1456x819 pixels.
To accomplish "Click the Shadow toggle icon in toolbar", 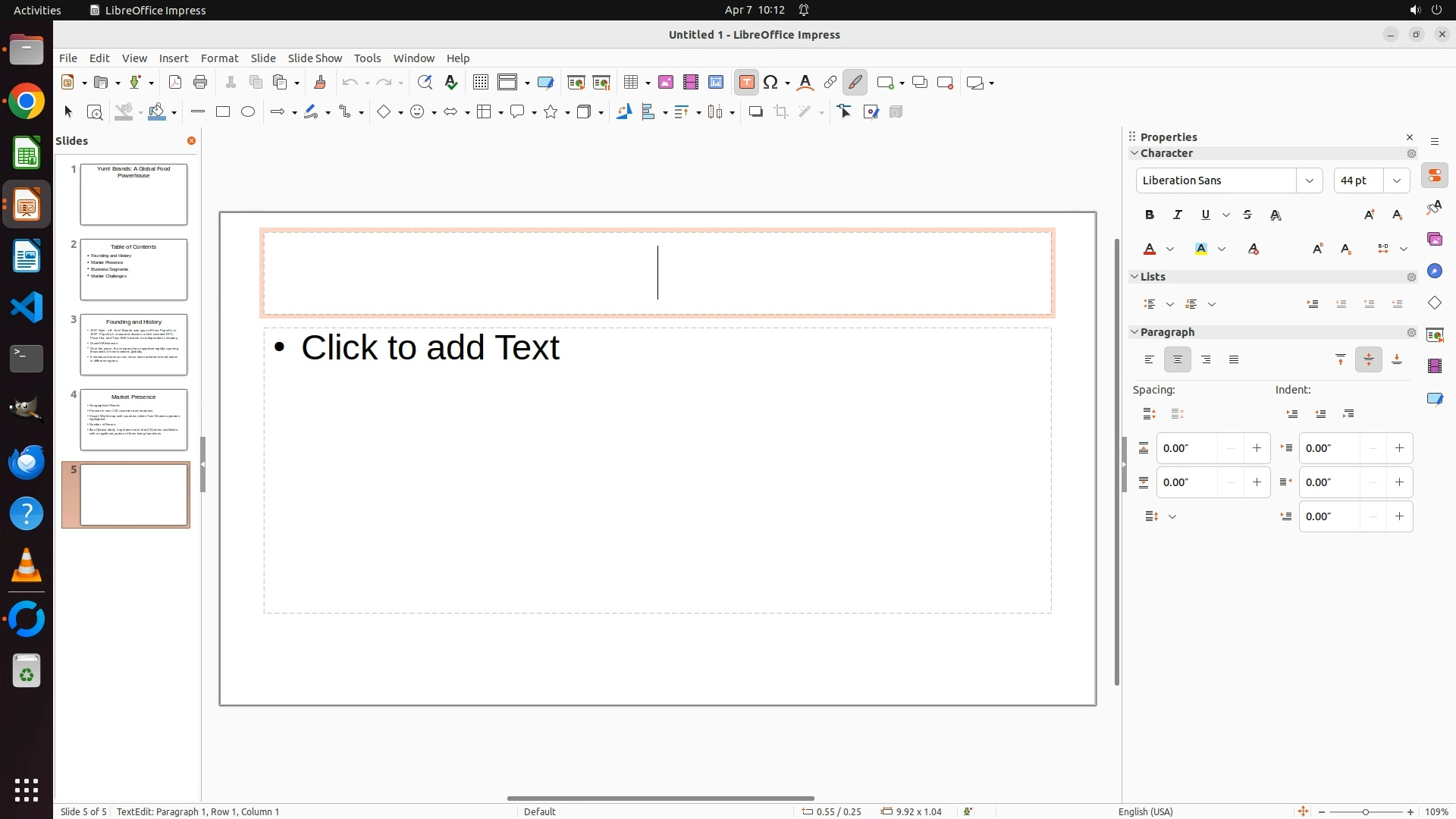I will click(755, 112).
